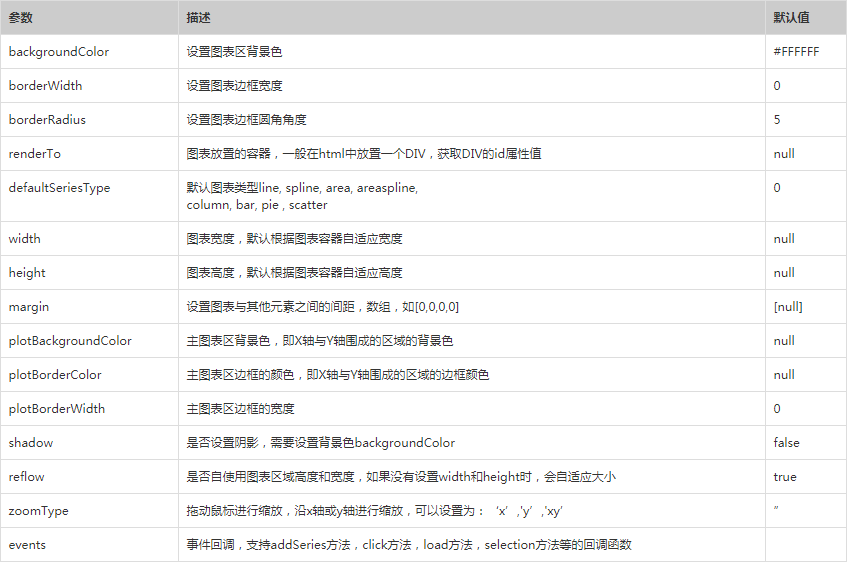
Task: Select the height parameter name
Action: pyautogui.click(x=27, y=273)
